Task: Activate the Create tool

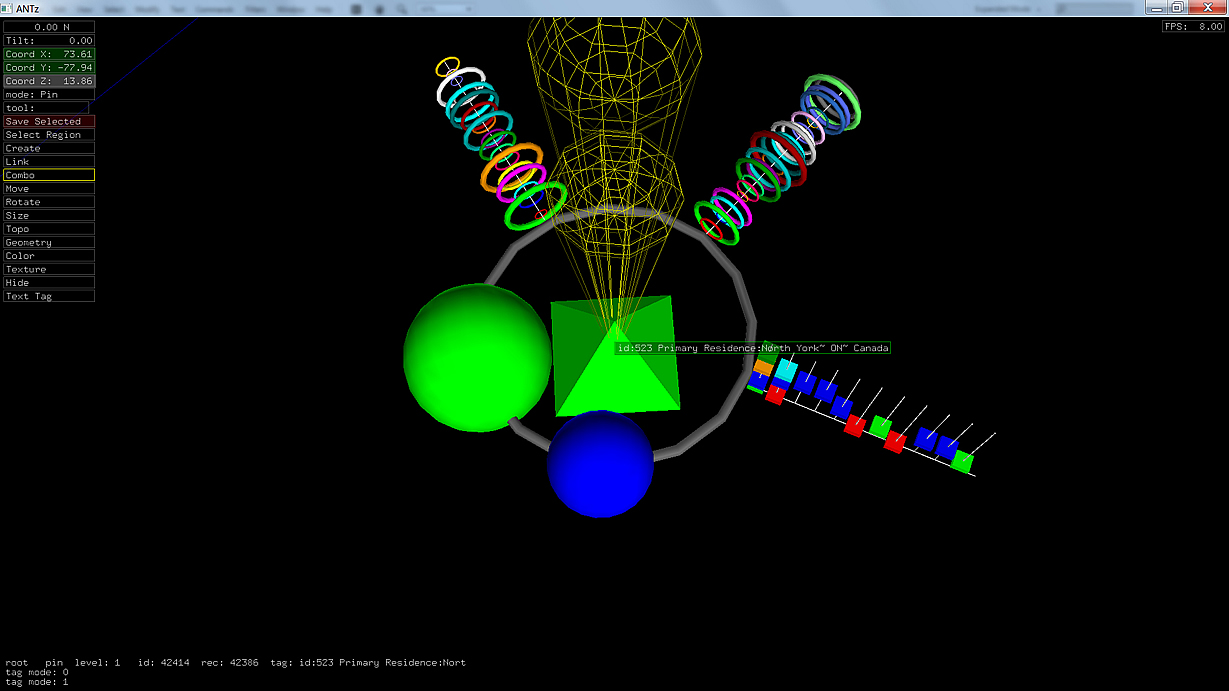Action: pyautogui.click(x=49, y=148)
